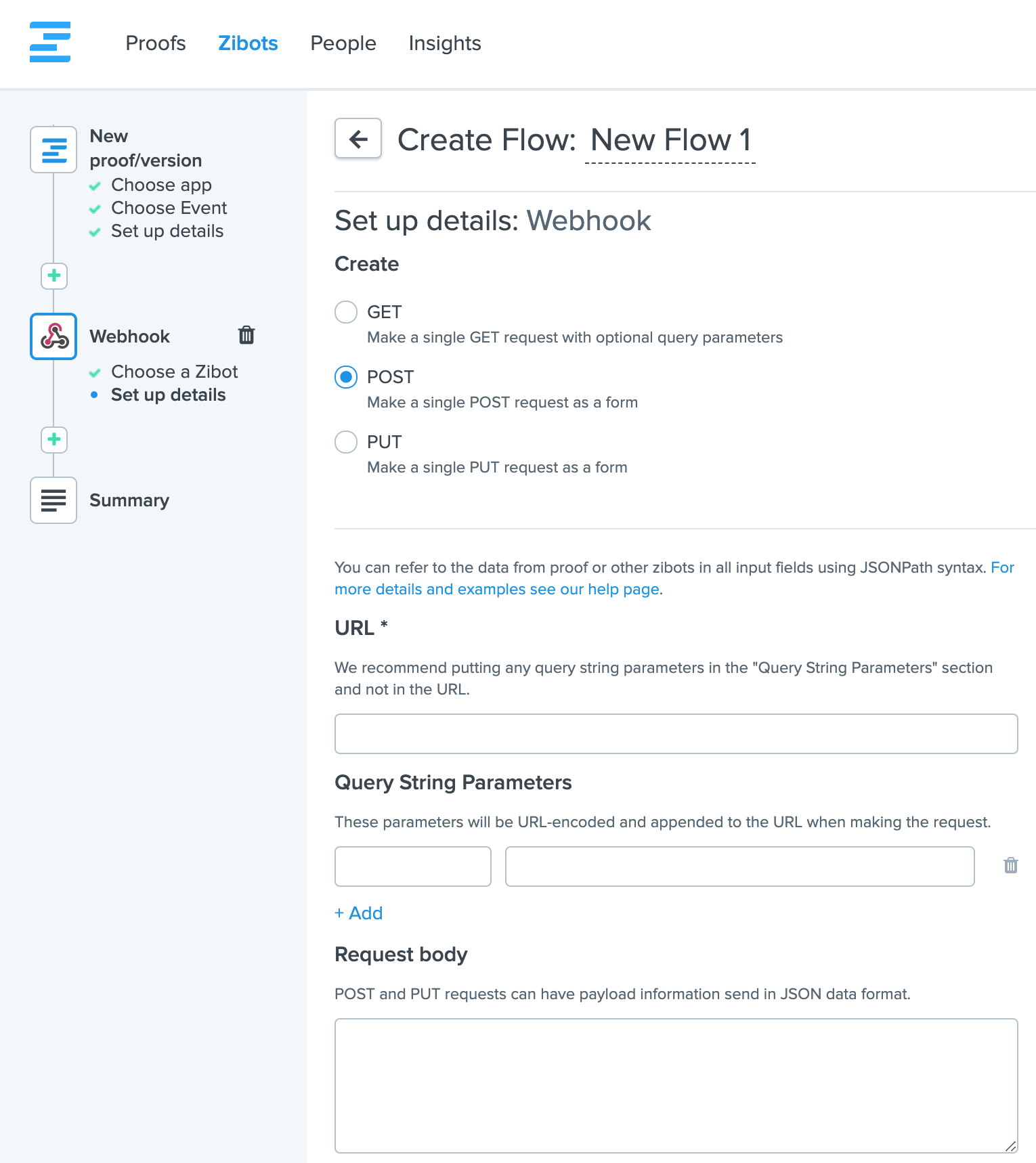The height and width of the screenshot is (1163, 1036).
Task: Click the Webhook step icon
Action: [x=53, y=336]
